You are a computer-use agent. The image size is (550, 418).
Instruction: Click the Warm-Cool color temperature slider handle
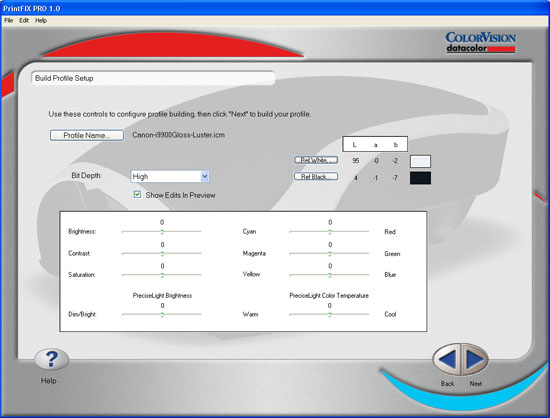click(330, 315)
